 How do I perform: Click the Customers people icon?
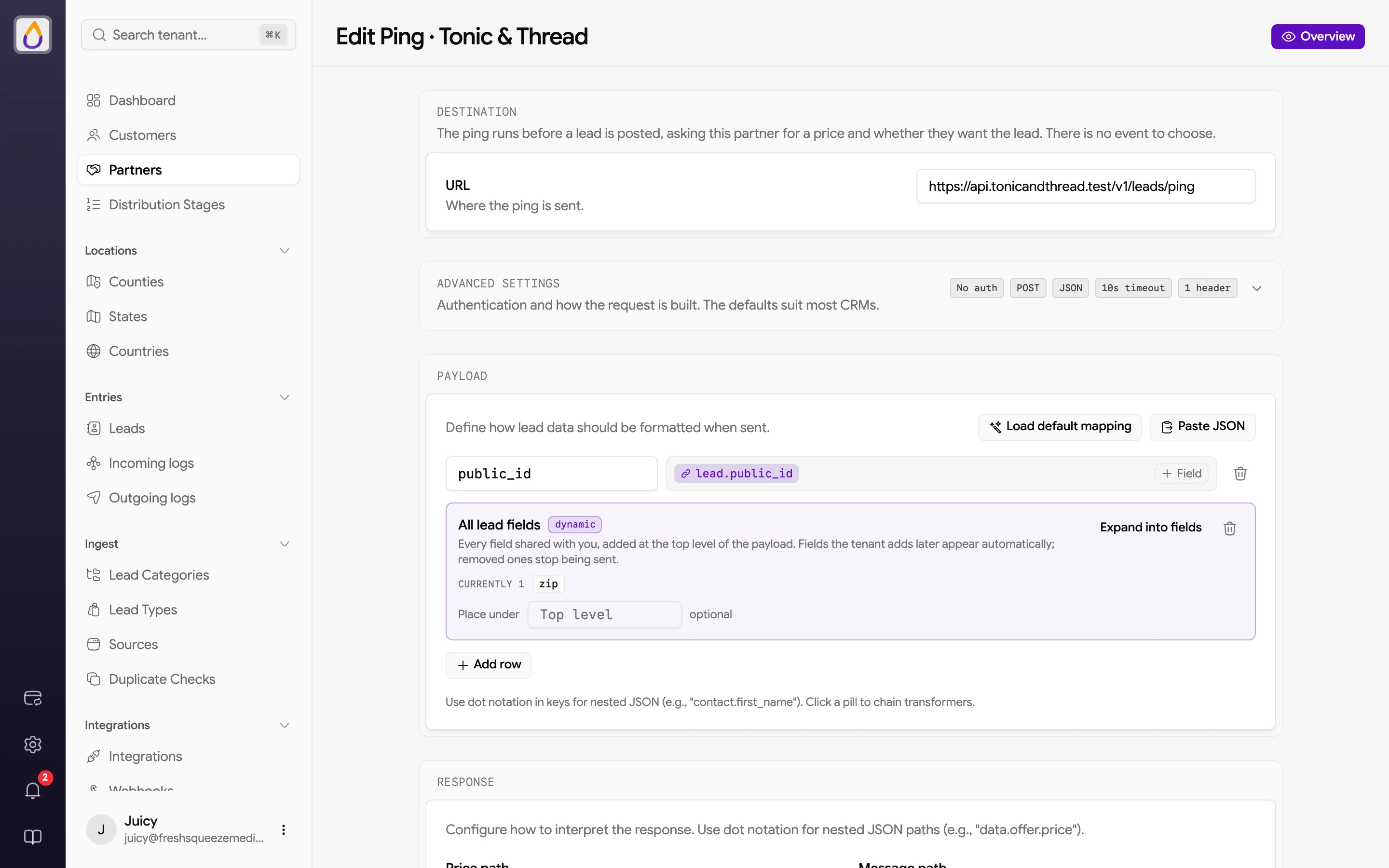click(94, 136)
